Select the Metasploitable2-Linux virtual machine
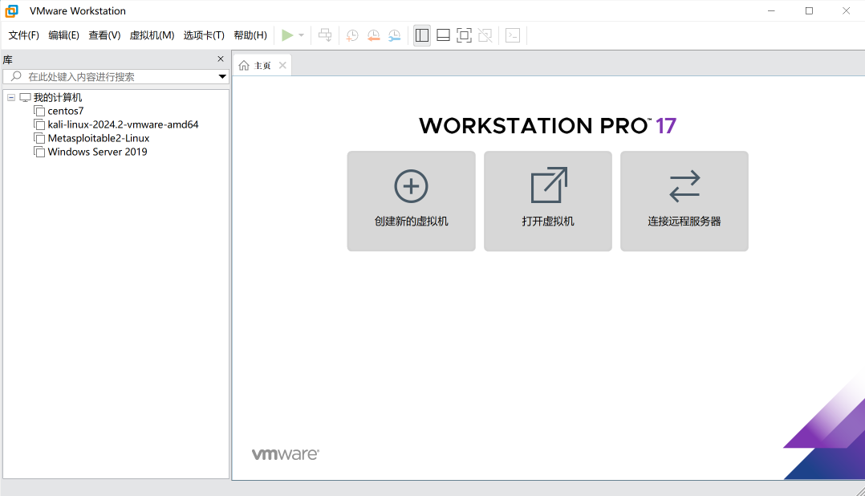 [x=98, y=138]
